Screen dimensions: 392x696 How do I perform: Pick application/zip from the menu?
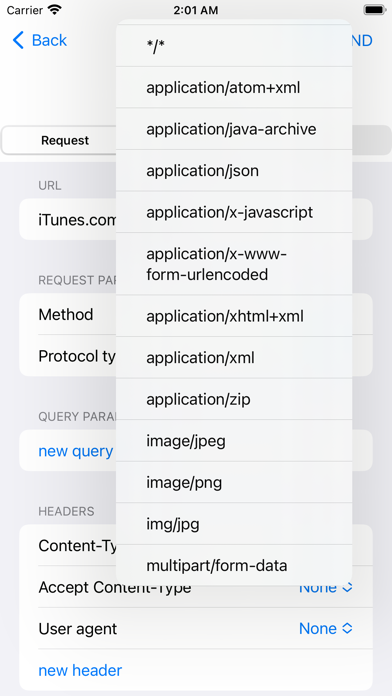coord(234,399)
